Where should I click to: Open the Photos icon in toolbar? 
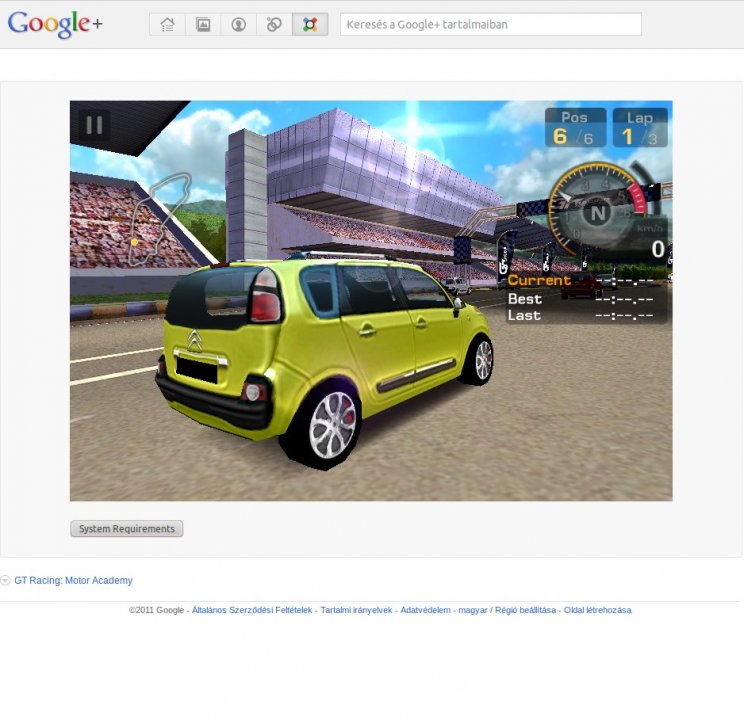tap(203, 24)
